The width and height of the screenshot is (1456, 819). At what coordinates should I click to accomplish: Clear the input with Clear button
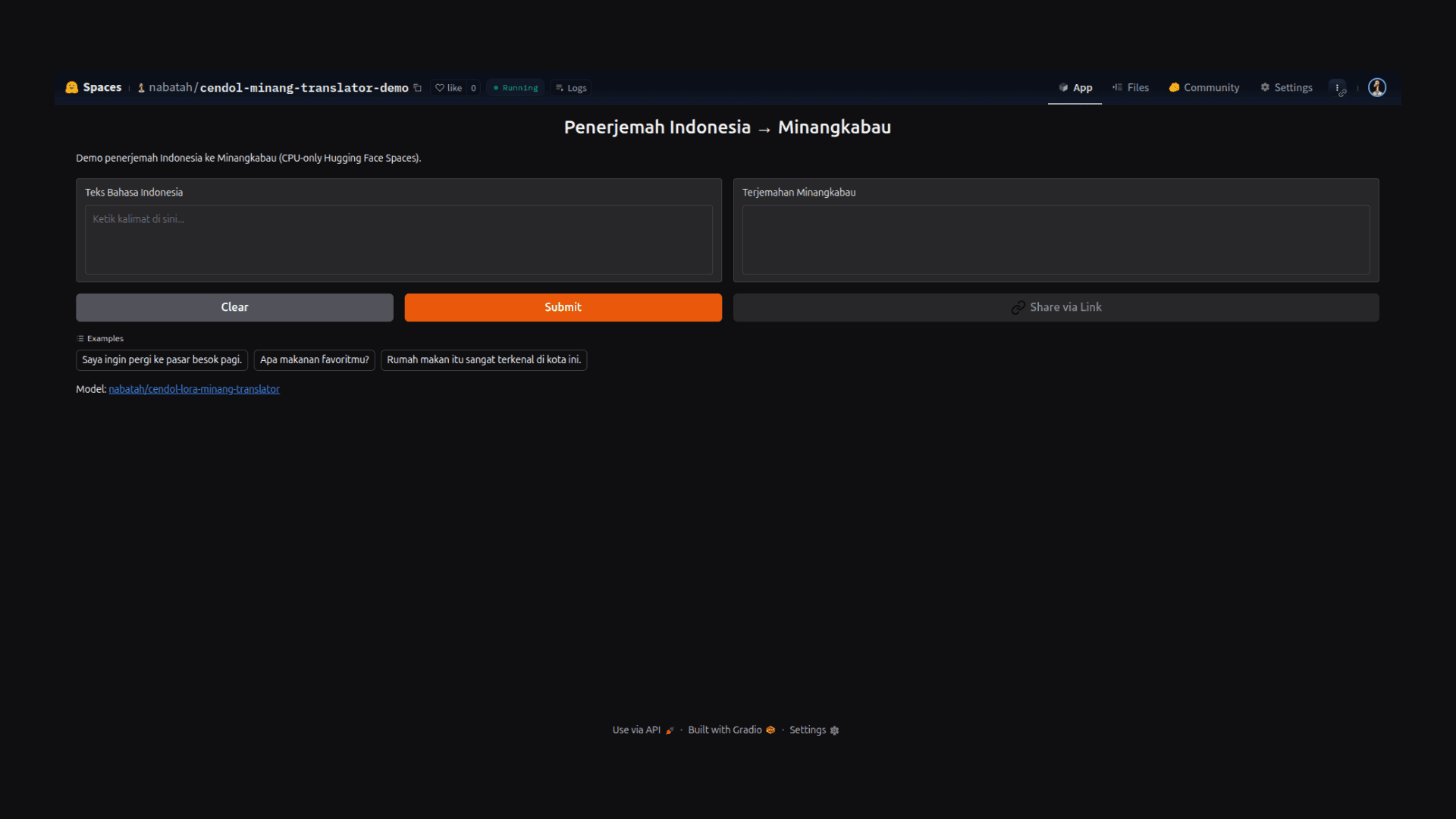point(234,307)
